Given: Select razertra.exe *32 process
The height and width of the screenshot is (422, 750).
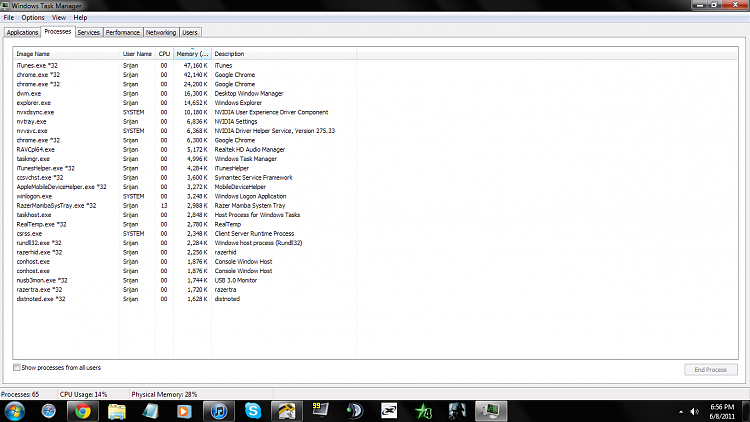Looking at the screenshot, I should click(x=185, y=289).
